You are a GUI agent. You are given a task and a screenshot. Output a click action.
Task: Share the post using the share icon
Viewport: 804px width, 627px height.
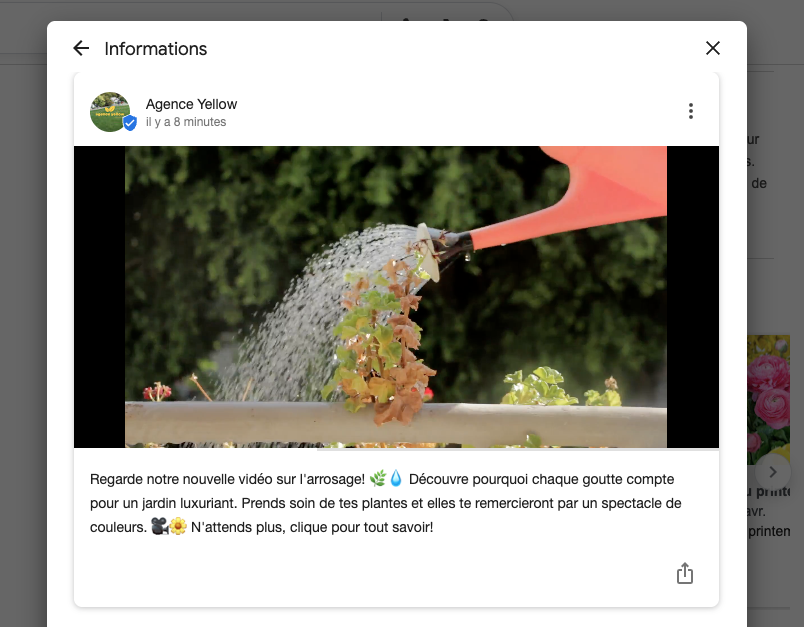685,573
